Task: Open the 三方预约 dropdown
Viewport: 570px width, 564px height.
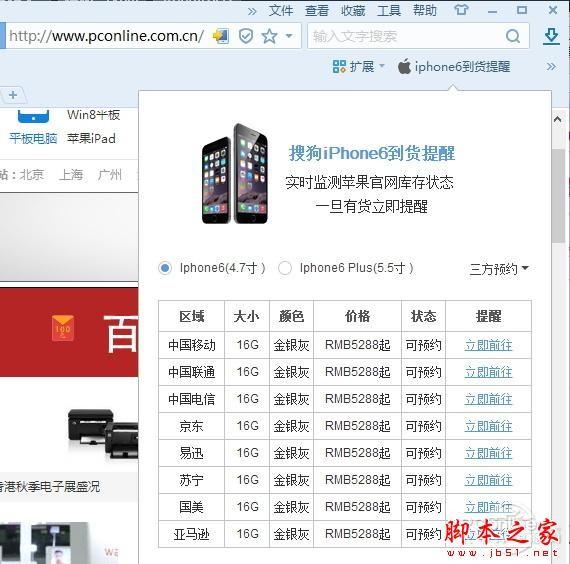Action: point(499,269)
